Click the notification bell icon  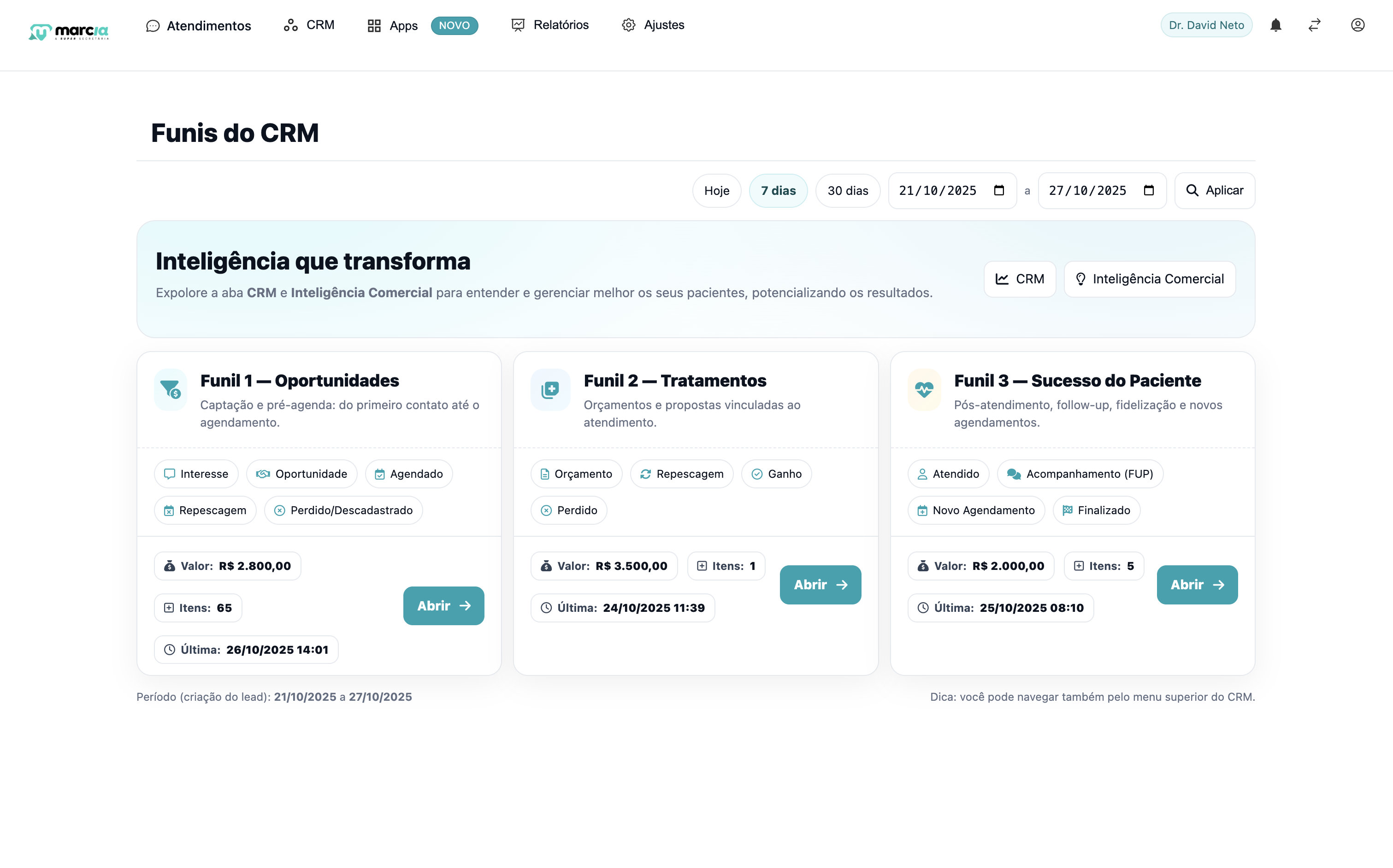pos(1275,25)
